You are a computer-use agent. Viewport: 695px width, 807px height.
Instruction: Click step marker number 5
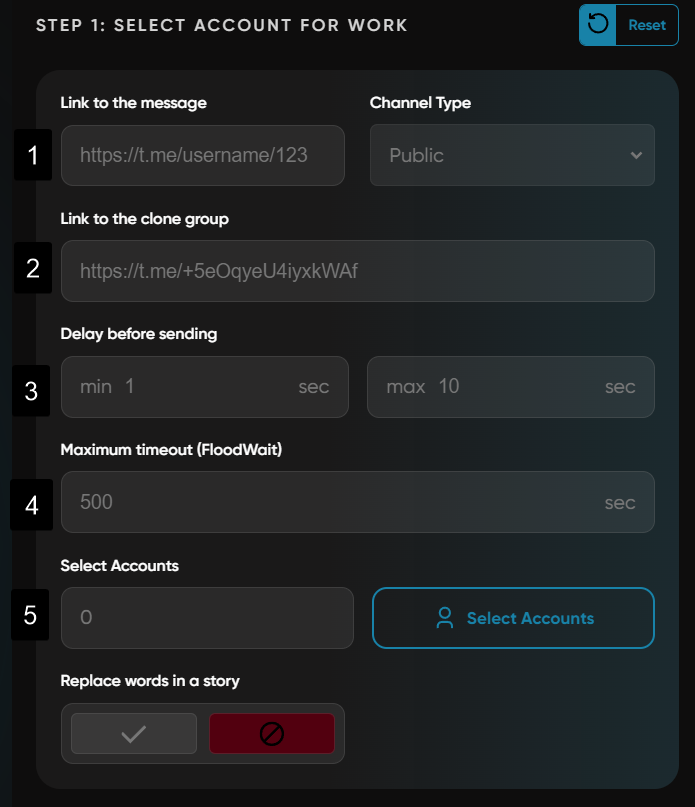coord(31,614)
